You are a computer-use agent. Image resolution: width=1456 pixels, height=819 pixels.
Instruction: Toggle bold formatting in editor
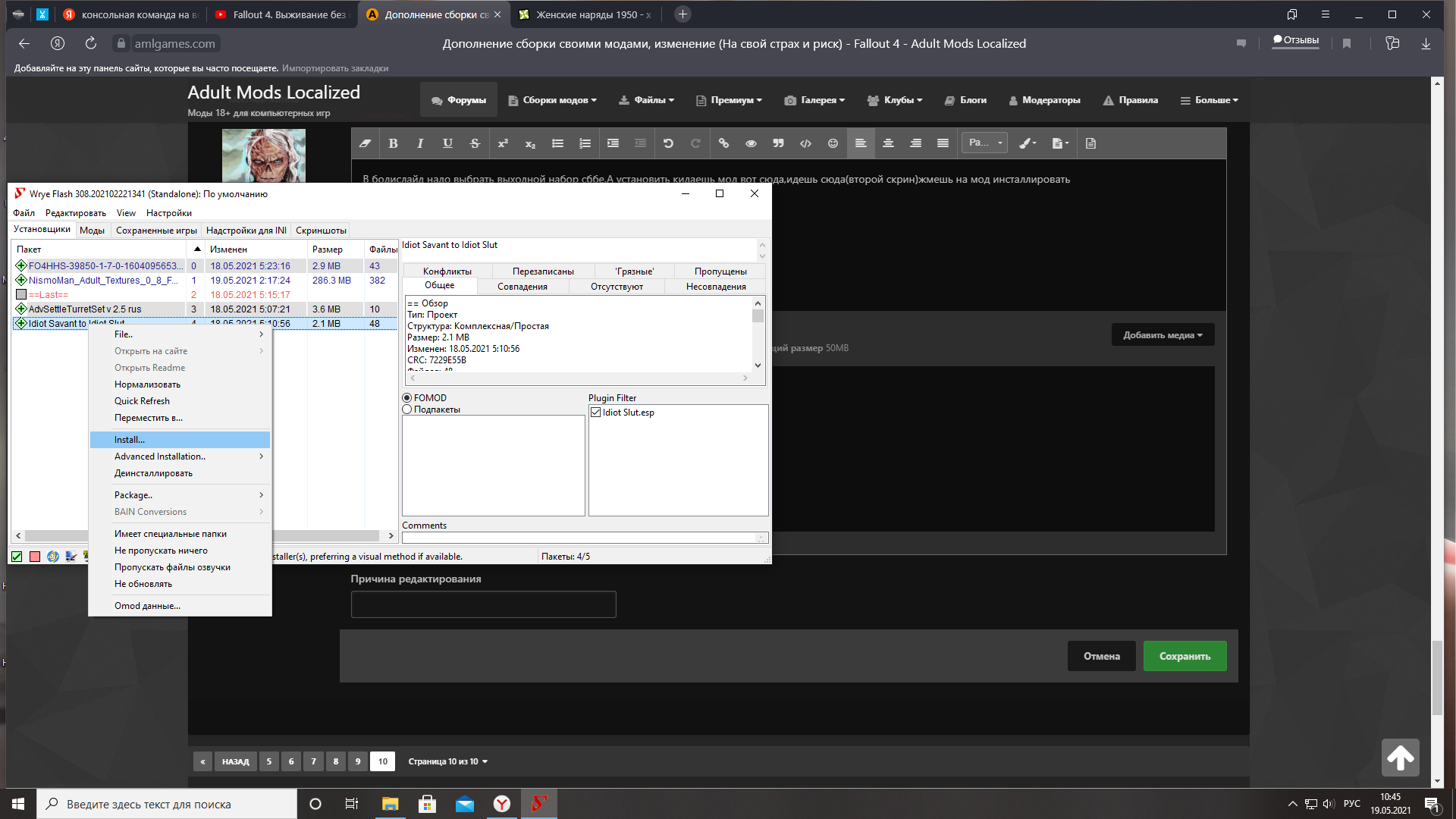[393, 143]
